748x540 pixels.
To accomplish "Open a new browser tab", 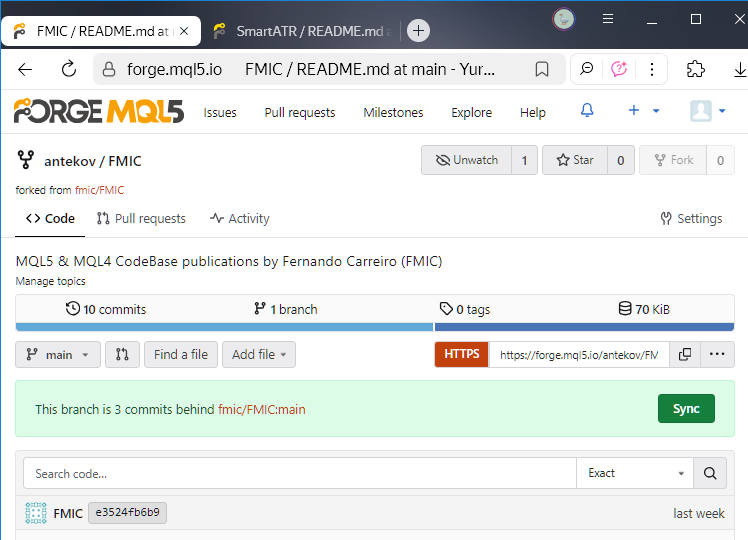I will [x=418, y=31].
